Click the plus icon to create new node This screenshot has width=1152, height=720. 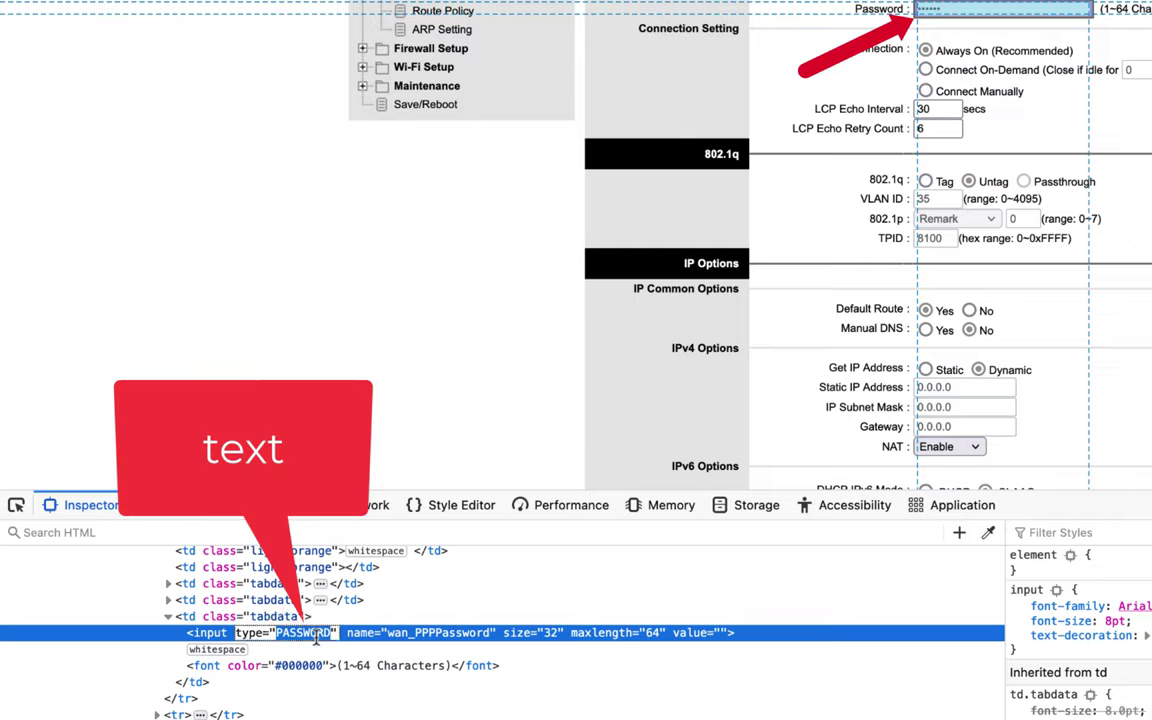click(959, 533)
